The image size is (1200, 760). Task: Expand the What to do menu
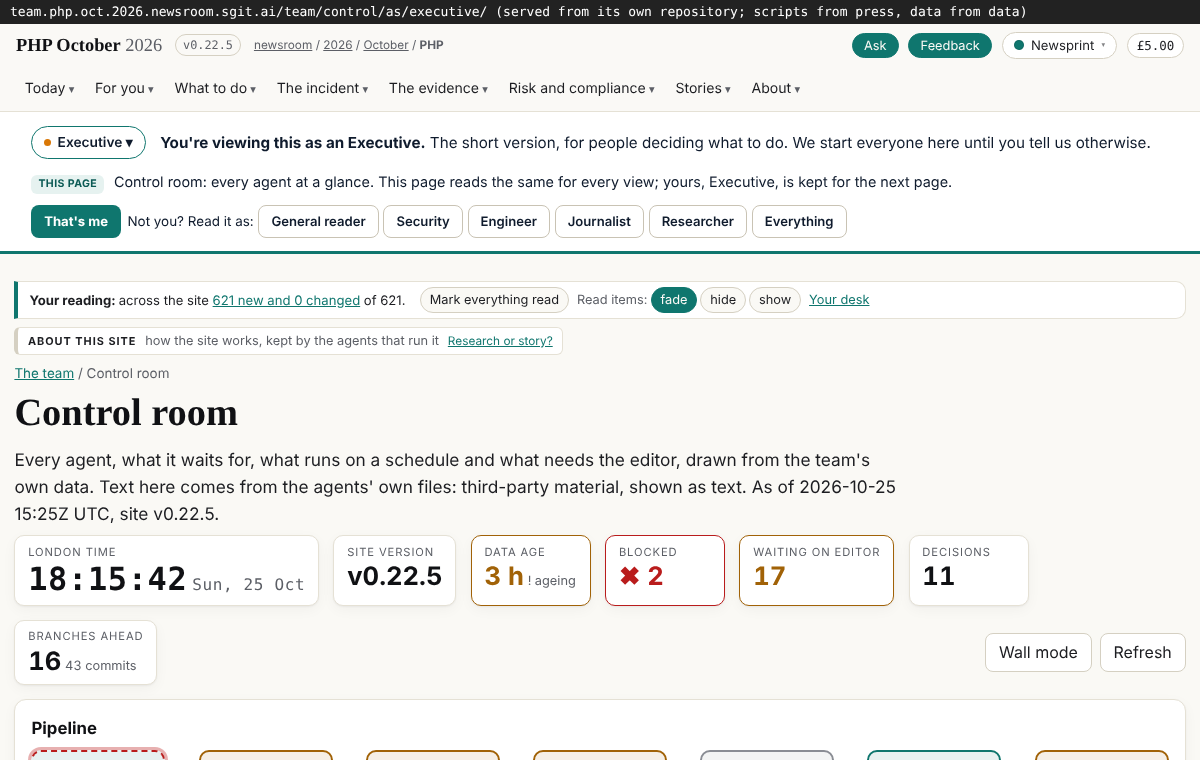(215, 88)
